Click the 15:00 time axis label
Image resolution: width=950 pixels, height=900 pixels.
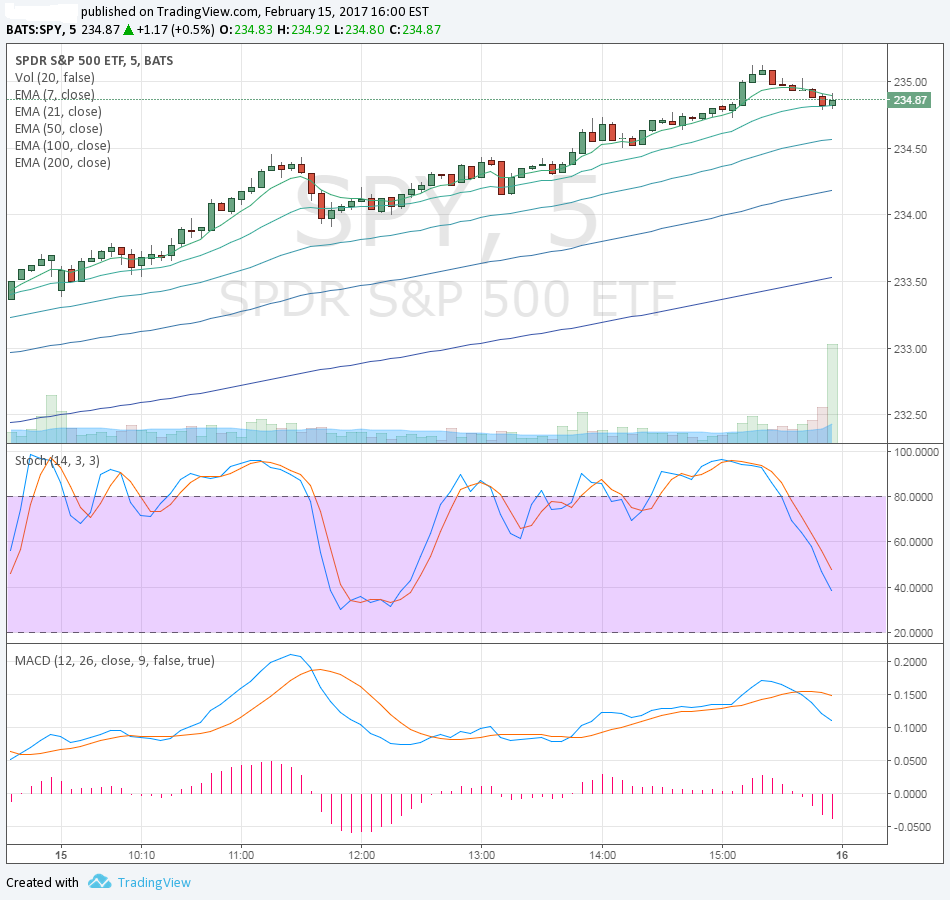[723, 856]
